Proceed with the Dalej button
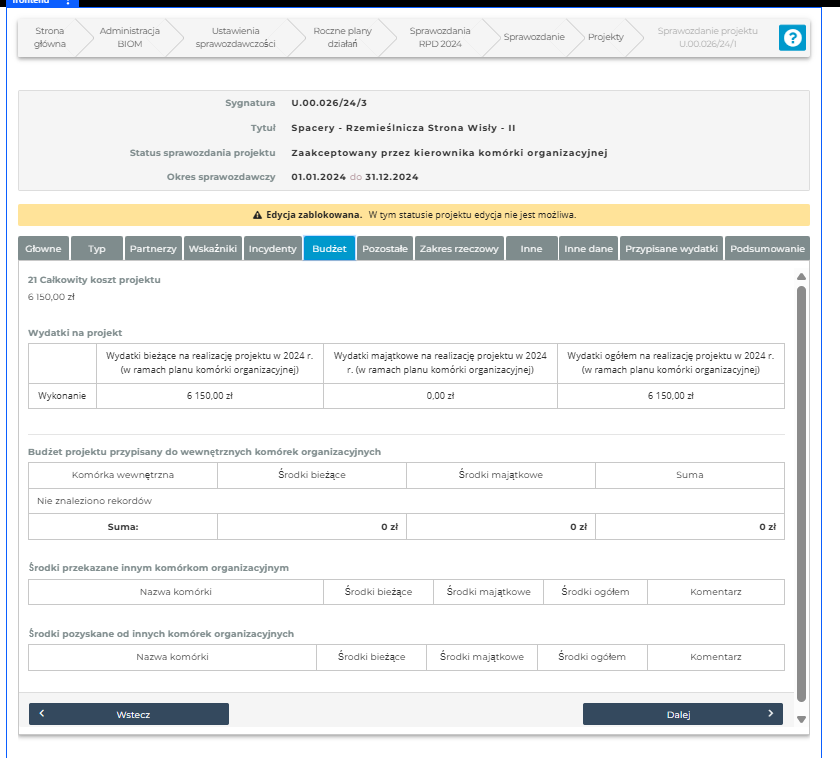The image size is (840, 758). point(682,714)
